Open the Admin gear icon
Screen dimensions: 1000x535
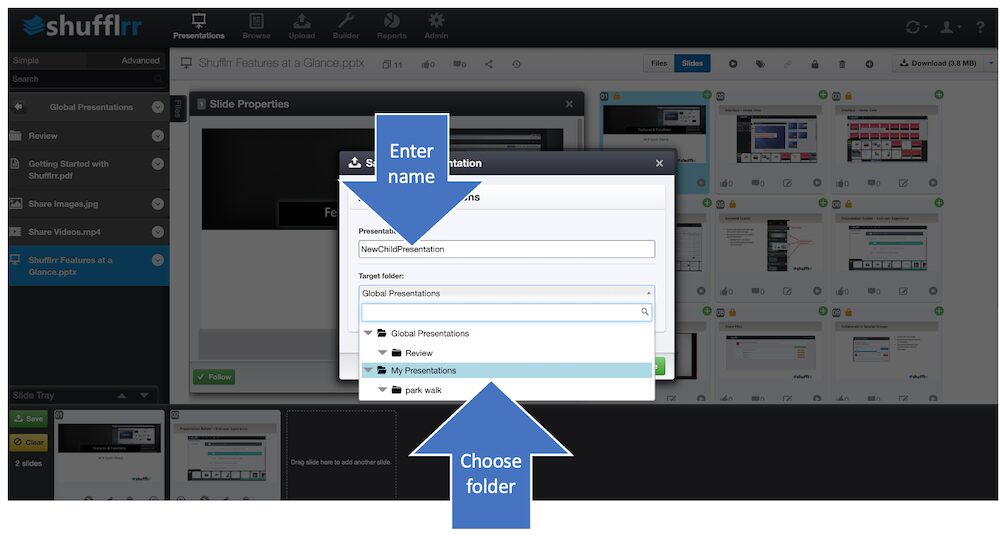click(x=436, y=20)
